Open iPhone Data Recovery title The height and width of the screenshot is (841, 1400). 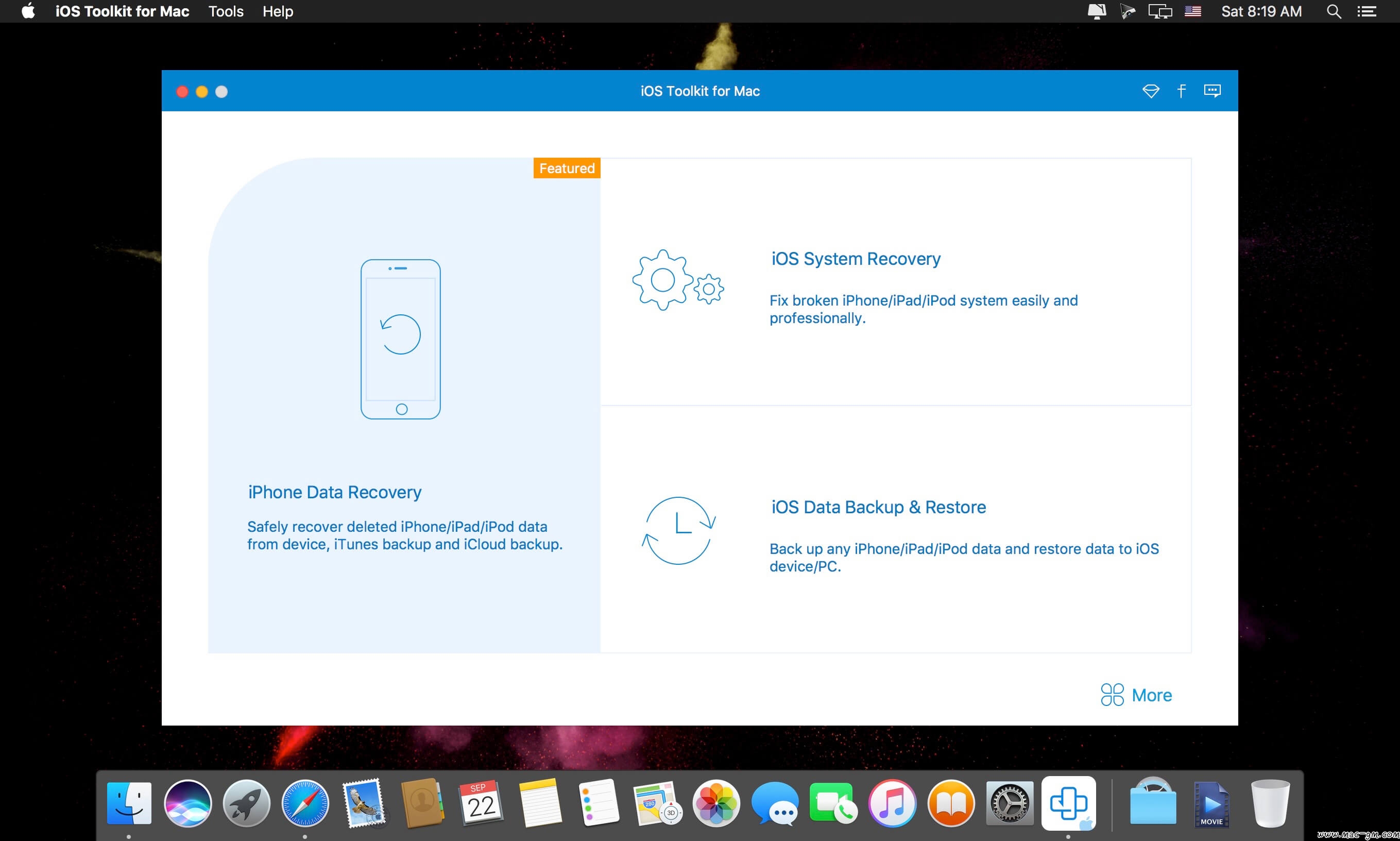pos(335,492)
